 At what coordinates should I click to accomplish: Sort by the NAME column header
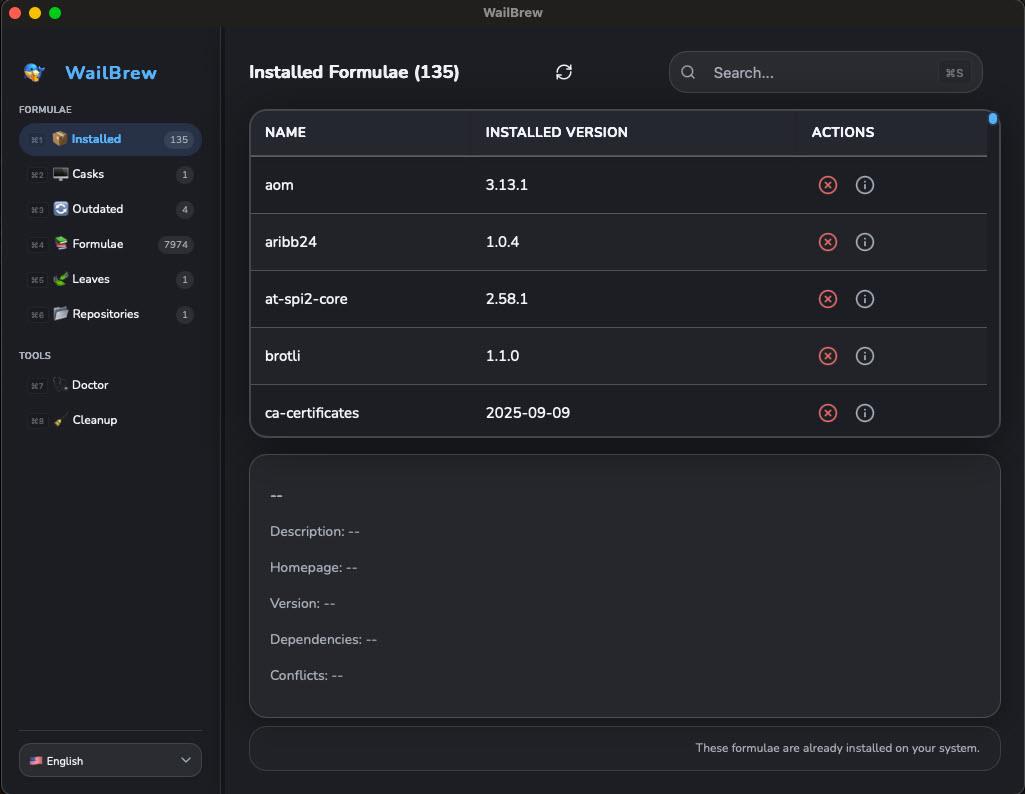pyautogui.click(x=285, y=132)
